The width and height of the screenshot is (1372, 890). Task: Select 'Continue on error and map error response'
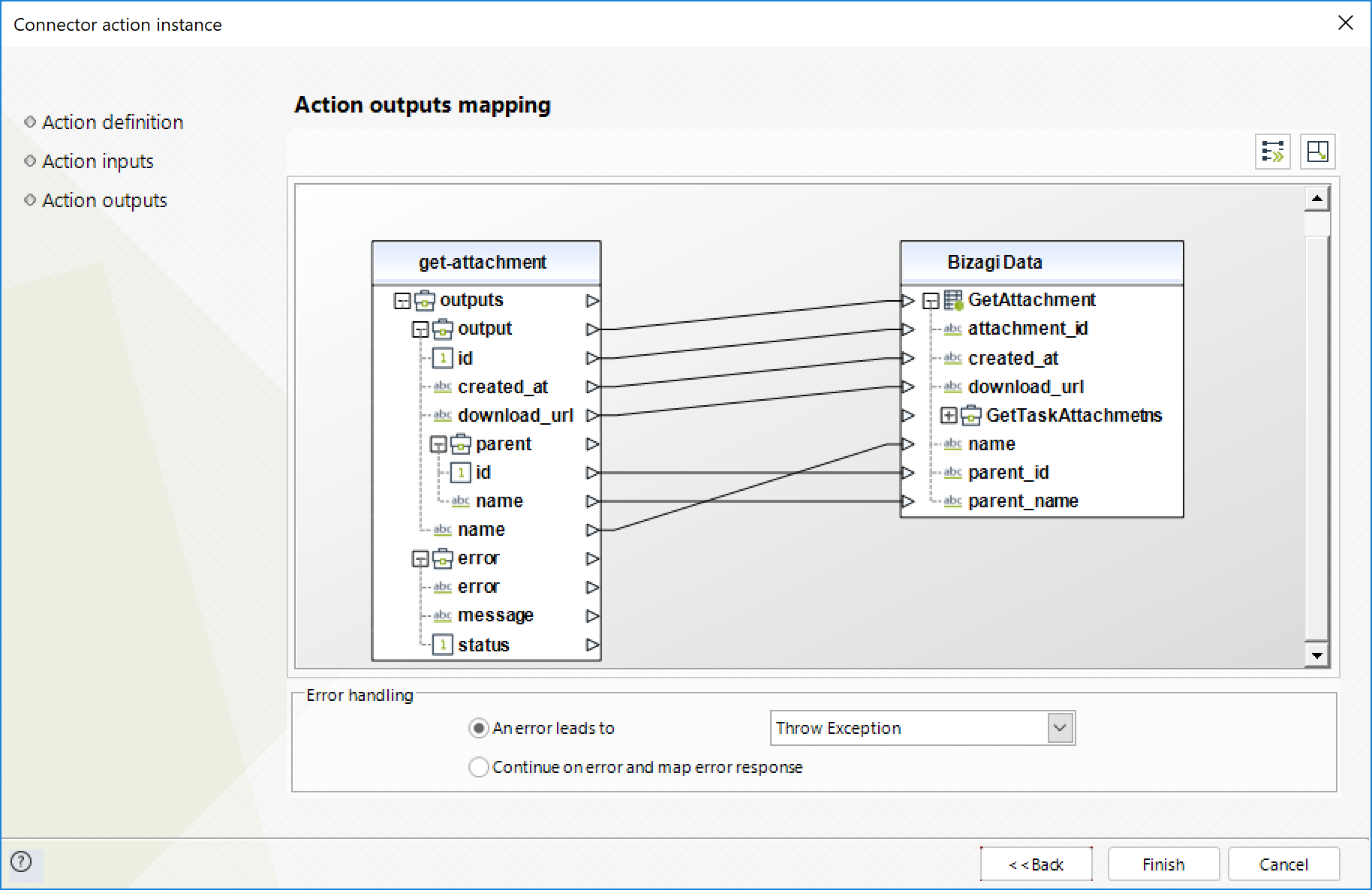[x=478, y=767]
